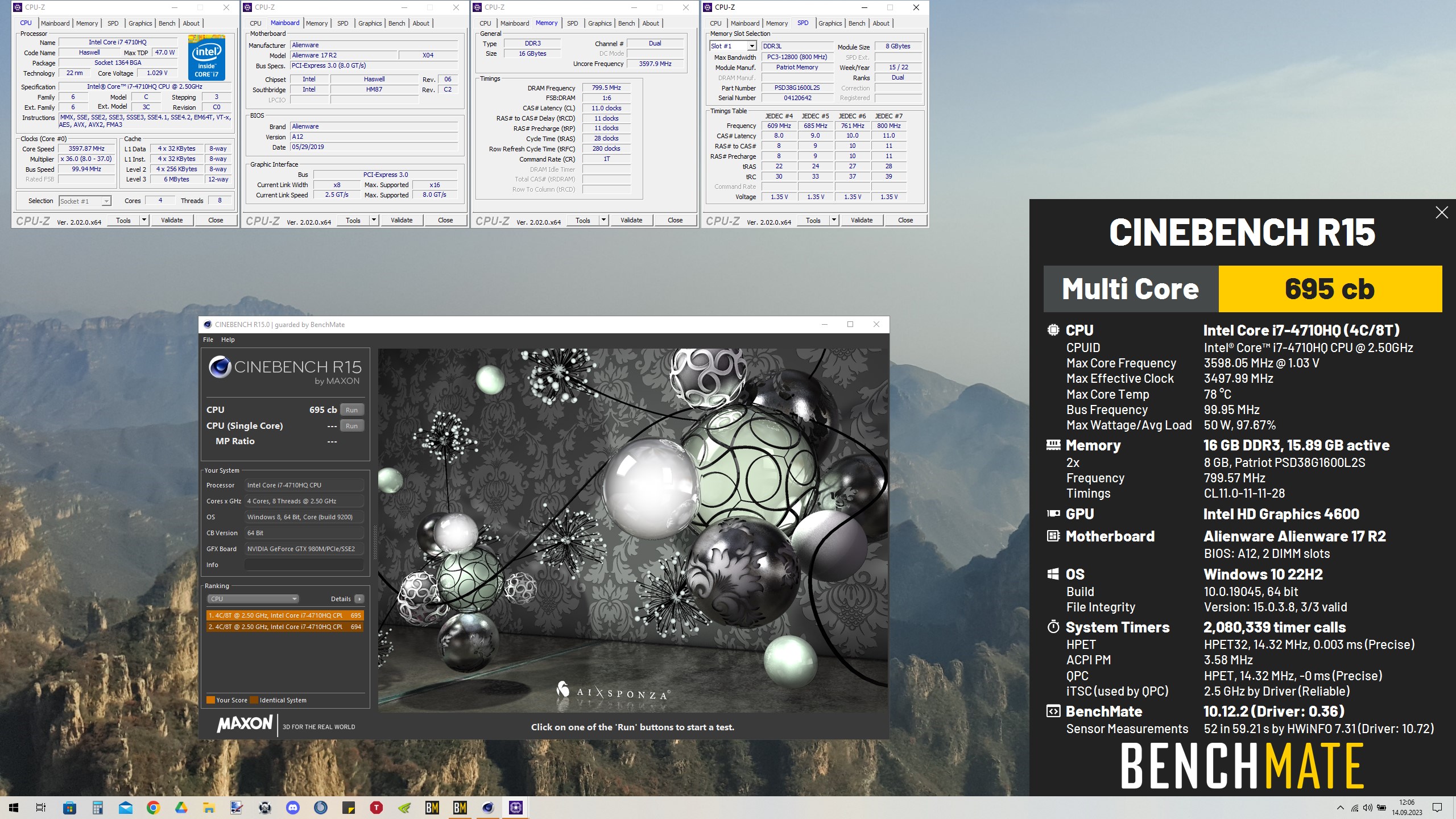Click the Details arrow icon in Ranking
The image size is (1456, 819).
(359, 599)
